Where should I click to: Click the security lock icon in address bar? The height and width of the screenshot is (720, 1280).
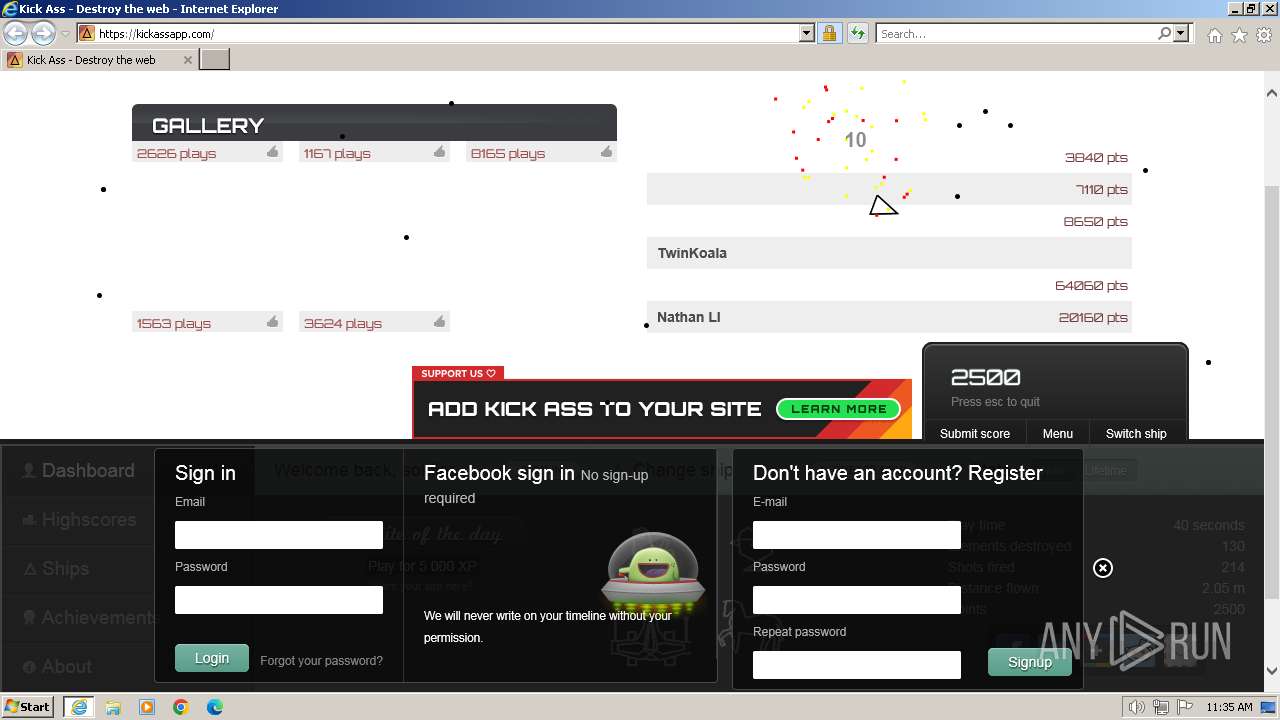click(829, 33)
